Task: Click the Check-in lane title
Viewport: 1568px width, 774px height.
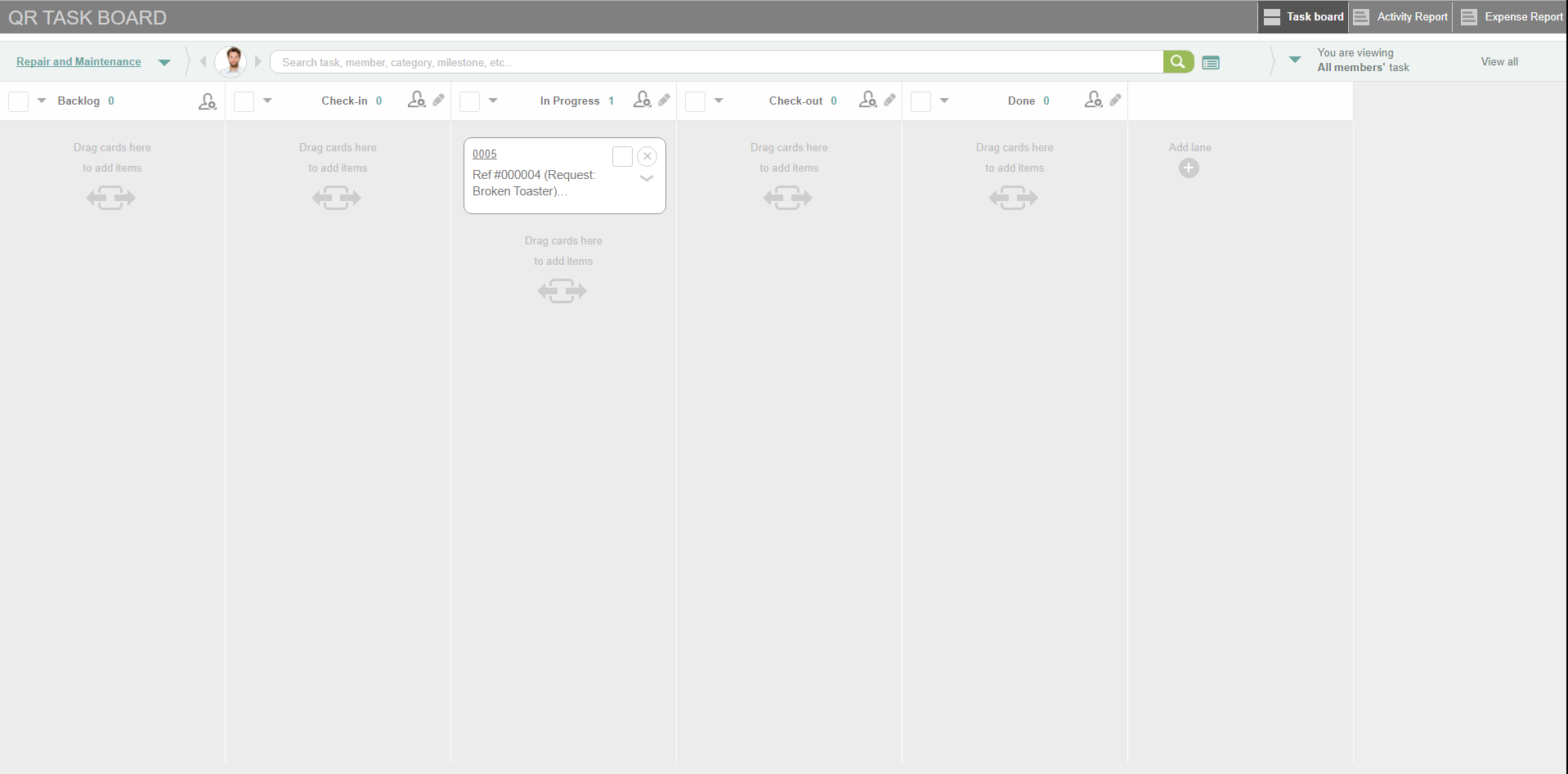Action: 344,101
